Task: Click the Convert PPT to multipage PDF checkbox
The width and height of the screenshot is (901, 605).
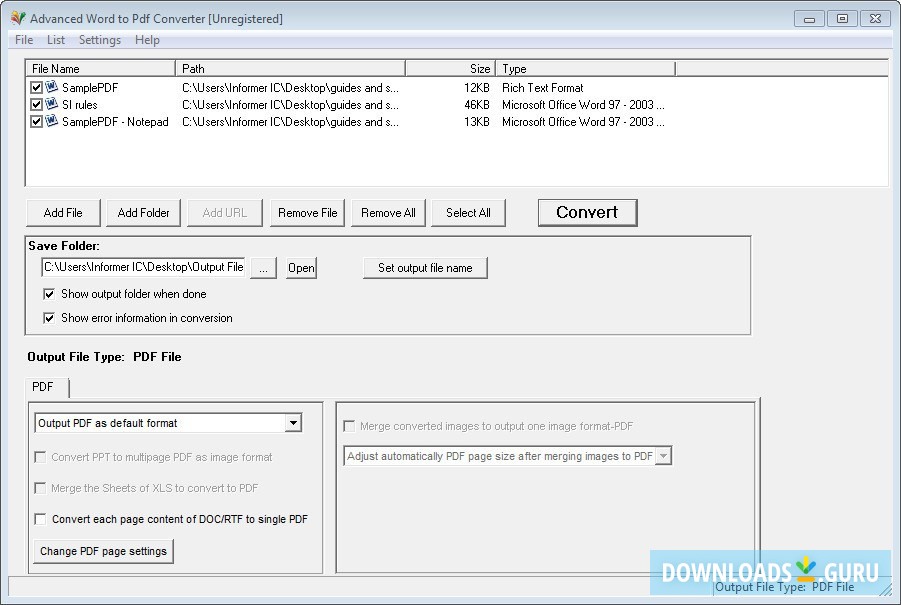Action: point(40,457)
